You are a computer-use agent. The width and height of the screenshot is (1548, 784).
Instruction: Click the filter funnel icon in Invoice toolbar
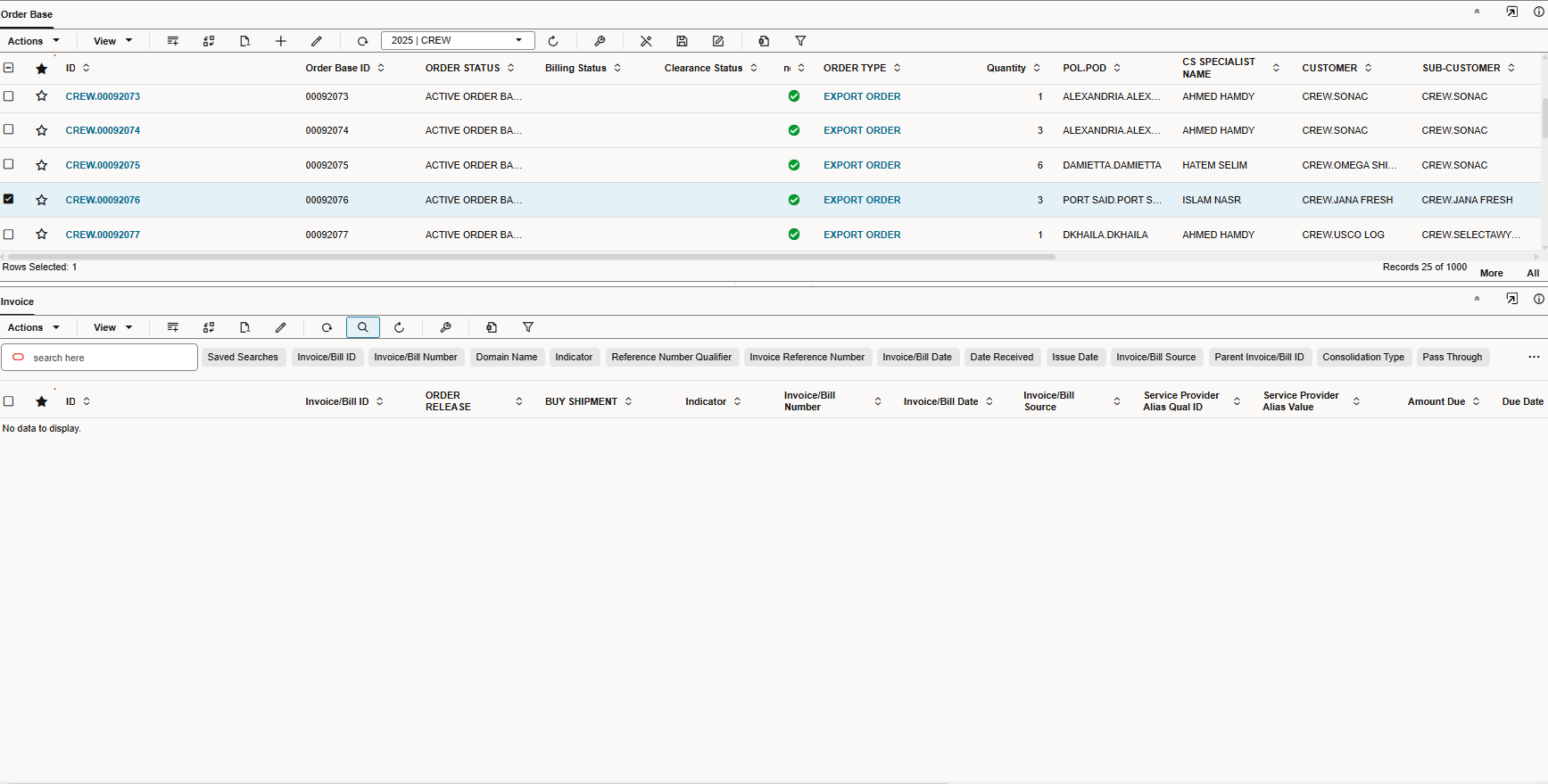528,327
